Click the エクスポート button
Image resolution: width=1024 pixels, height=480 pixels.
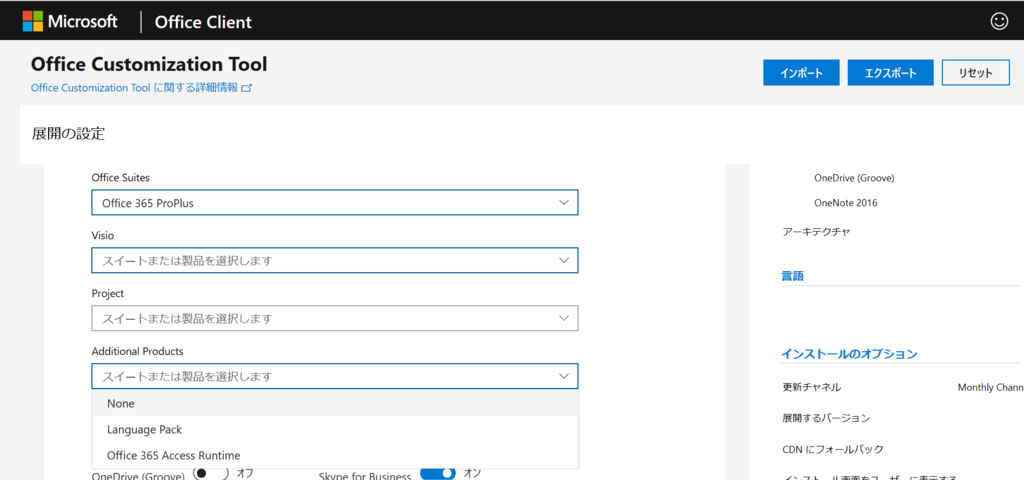[891, 72]
